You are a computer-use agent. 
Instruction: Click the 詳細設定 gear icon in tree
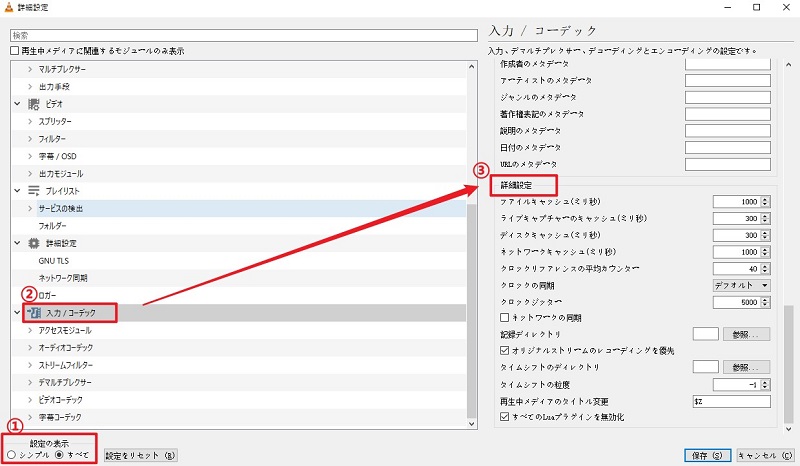point(34,243)
